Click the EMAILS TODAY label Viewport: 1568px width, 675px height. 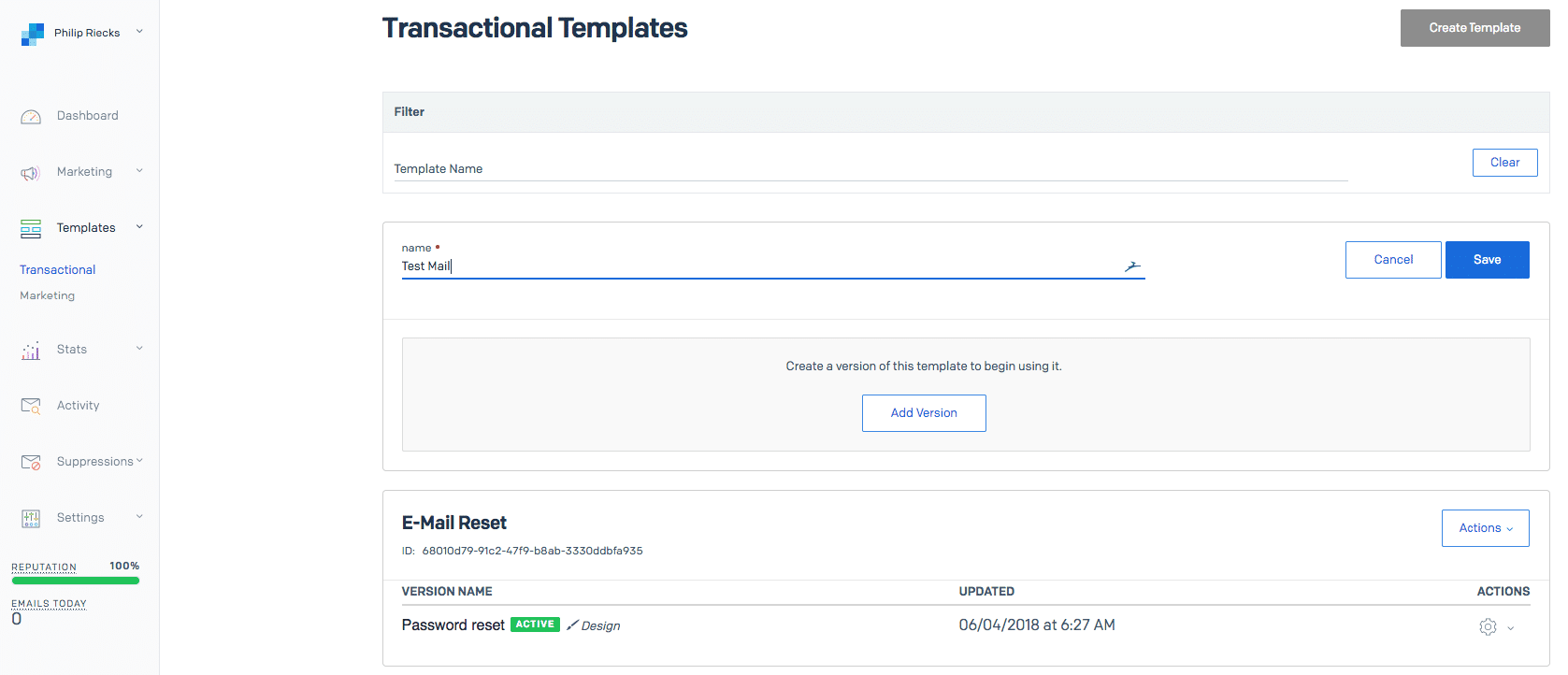point(49,604)
